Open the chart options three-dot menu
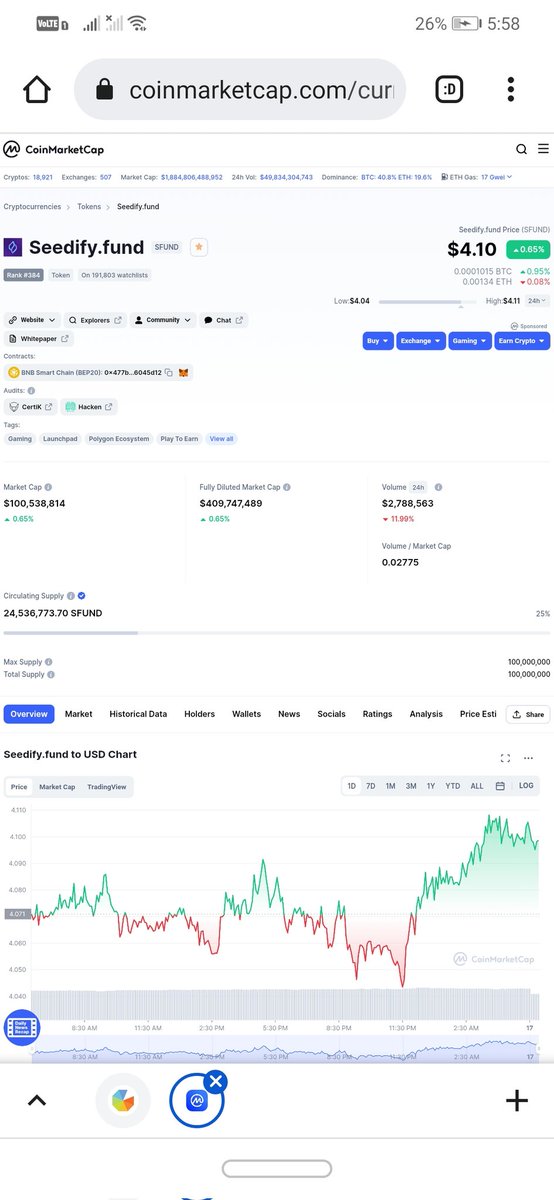 click(529, 758)
